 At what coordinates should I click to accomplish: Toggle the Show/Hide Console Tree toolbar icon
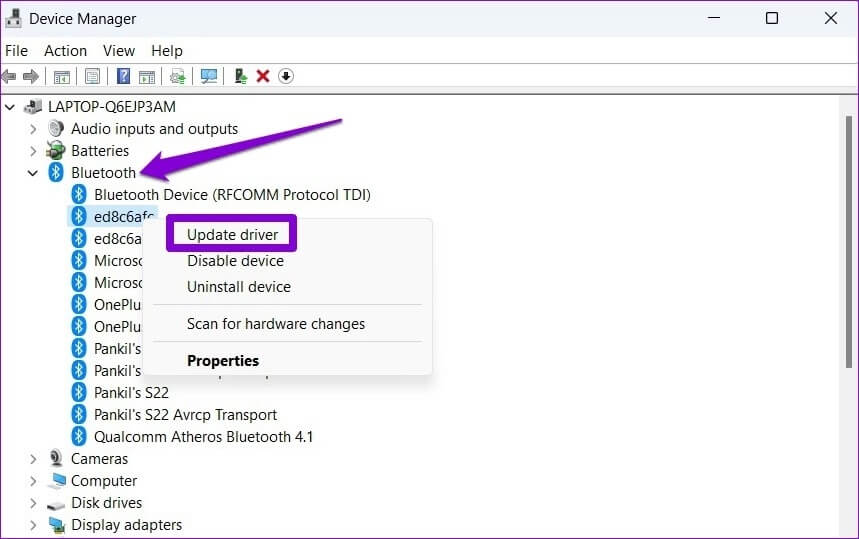pyautogui.click(x=62, y=77)
